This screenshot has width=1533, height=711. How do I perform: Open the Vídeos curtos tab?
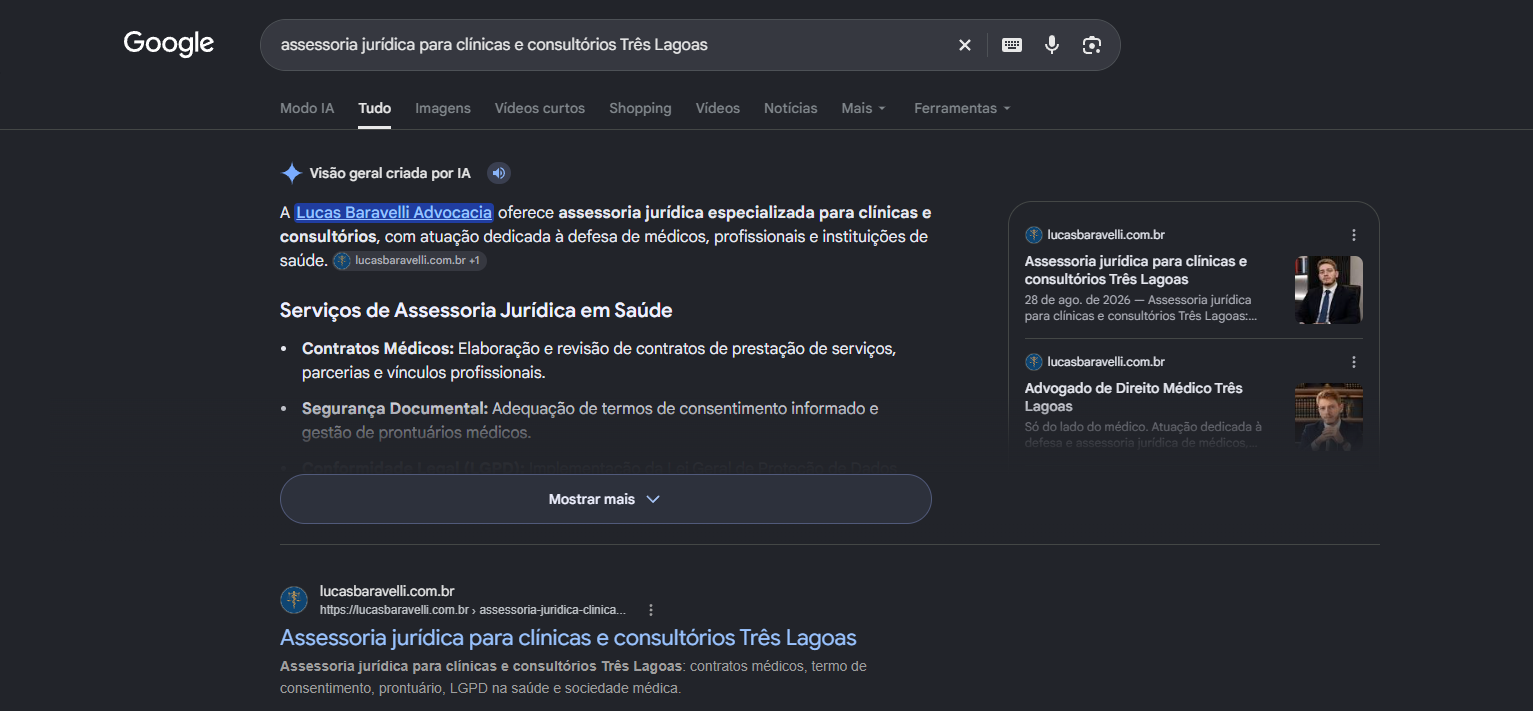540,108
